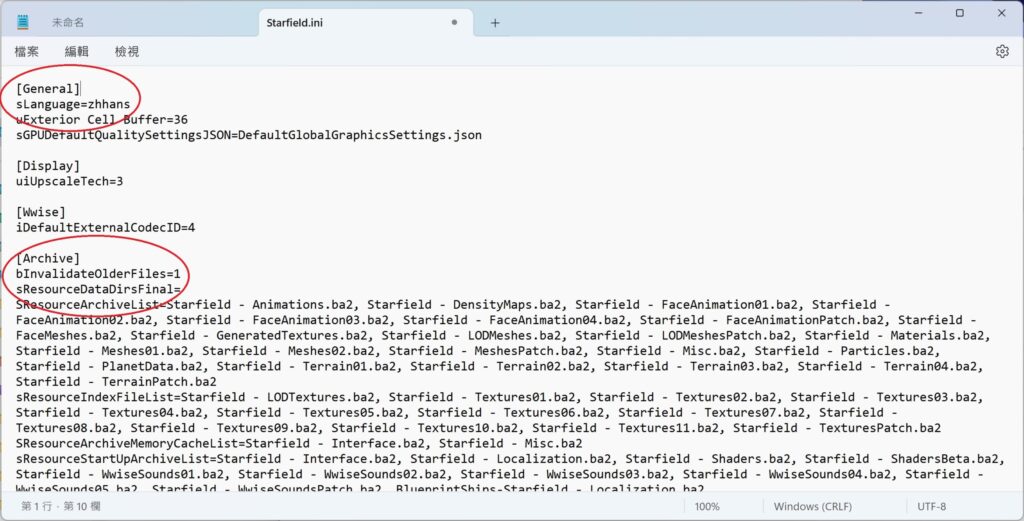Click bInvalidateOlderFiles=1 line

point(98,274)
